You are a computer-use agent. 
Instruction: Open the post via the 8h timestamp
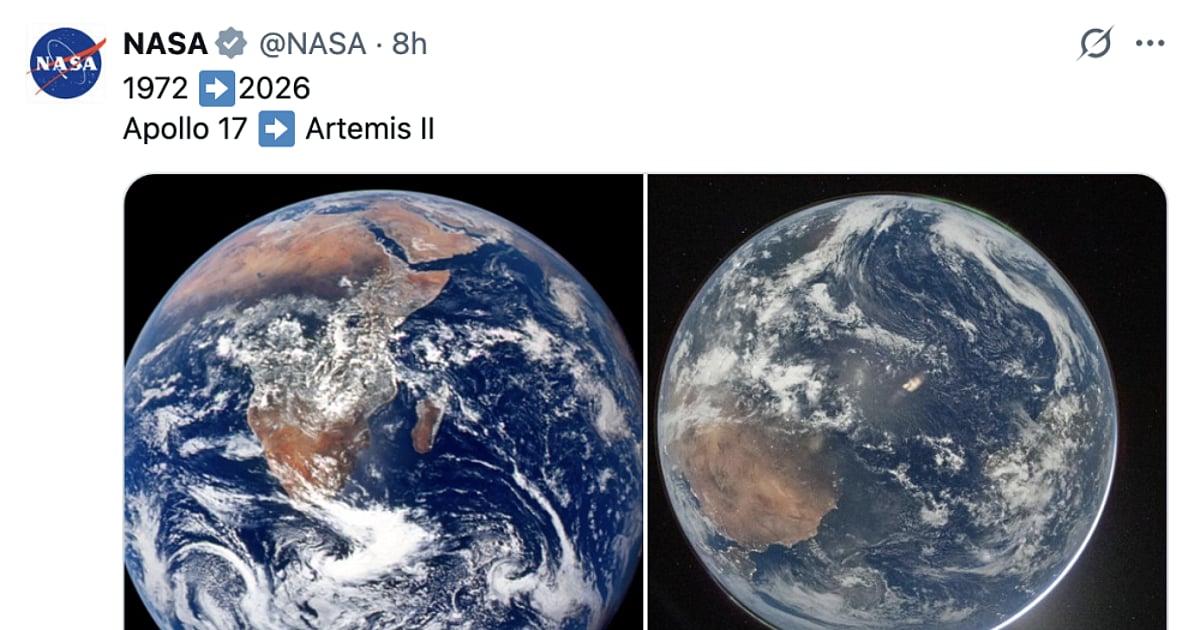coord(409,44)
